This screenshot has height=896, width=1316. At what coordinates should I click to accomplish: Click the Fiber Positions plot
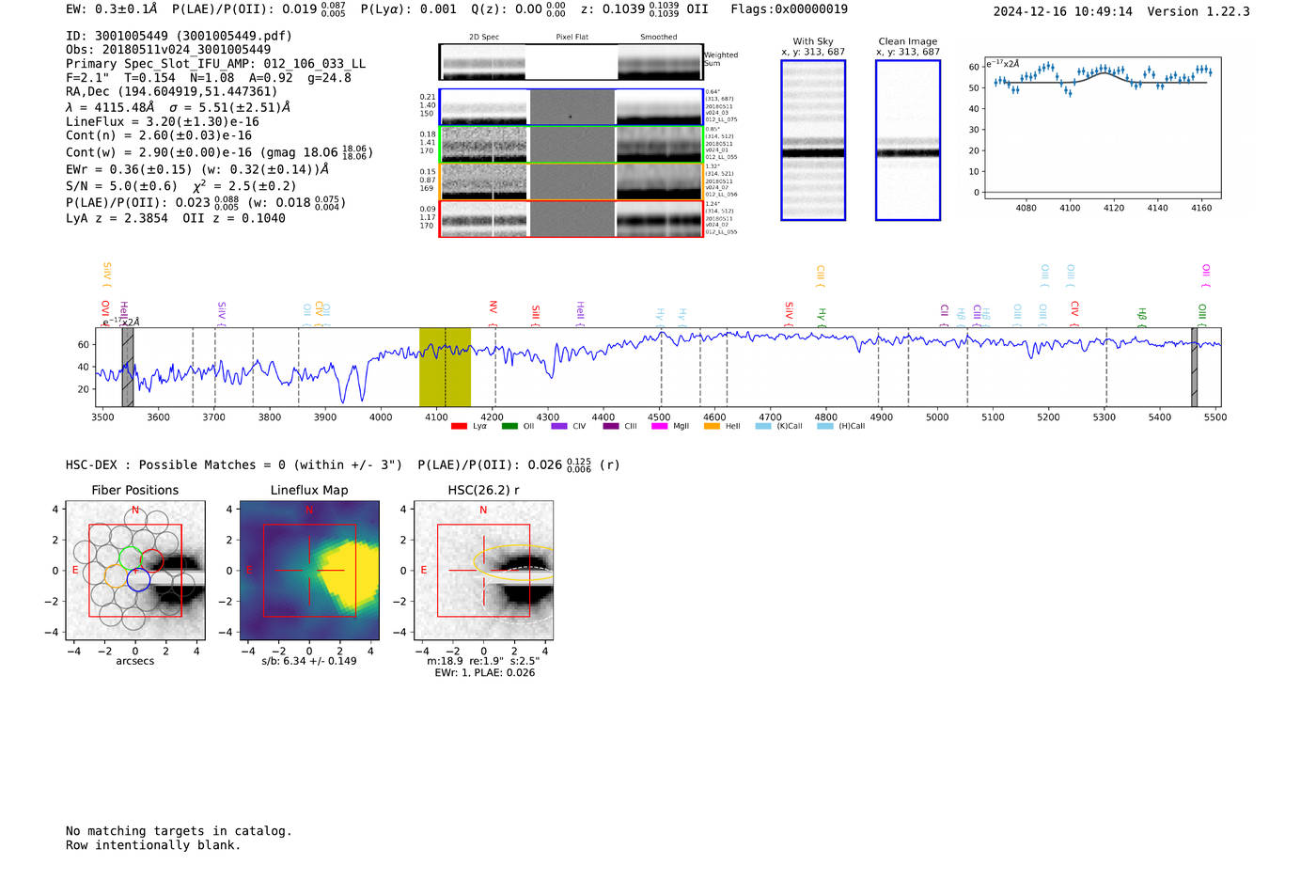[135, 571]
